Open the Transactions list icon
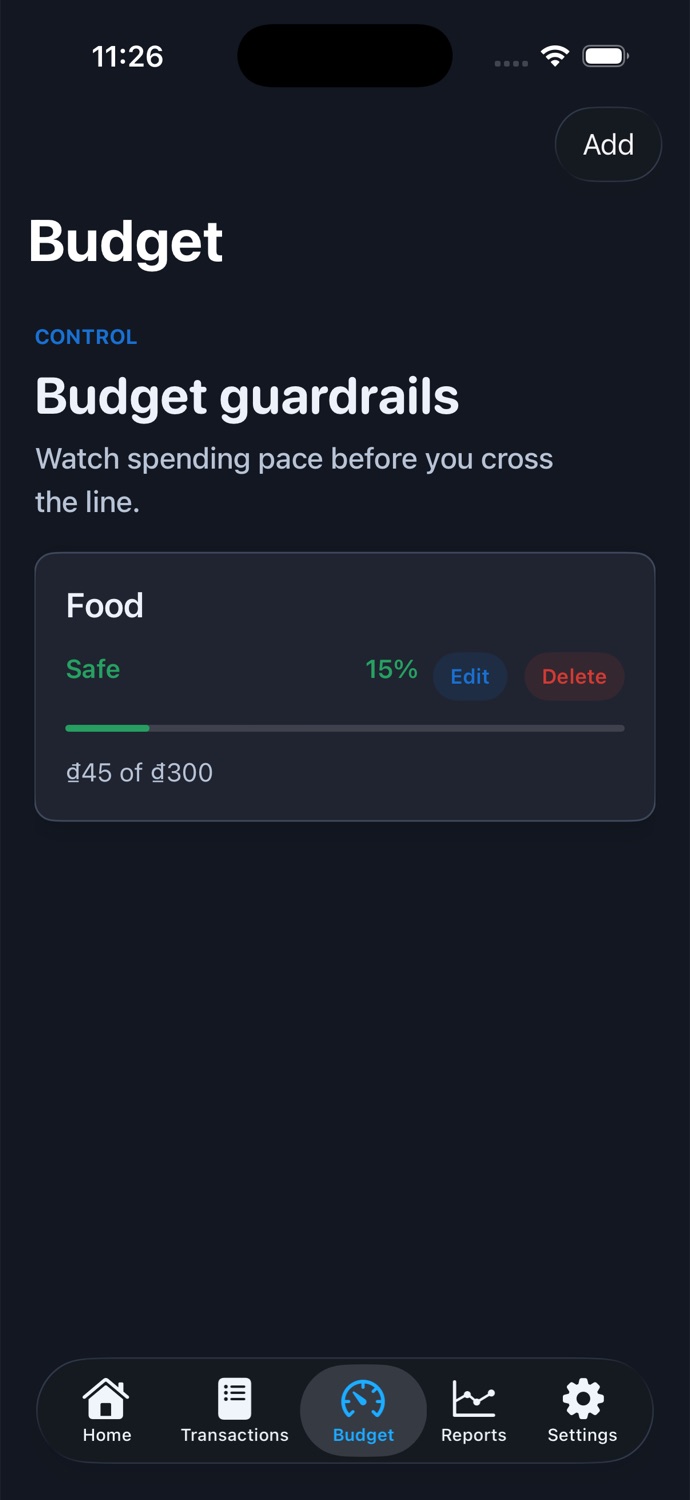 (234, 1398)
